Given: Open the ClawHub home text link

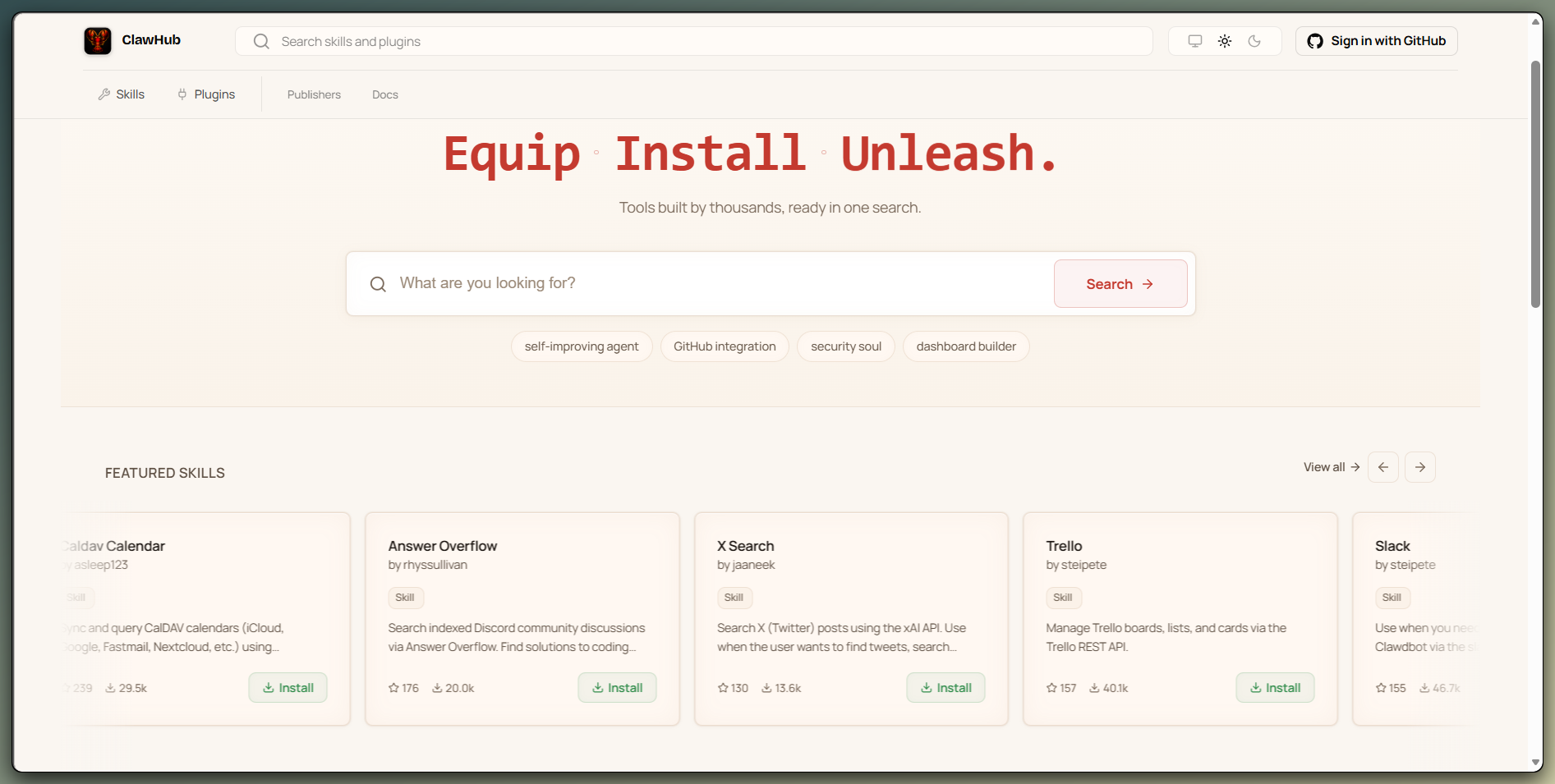Looking at the screenshot, I should coord(151,40).
